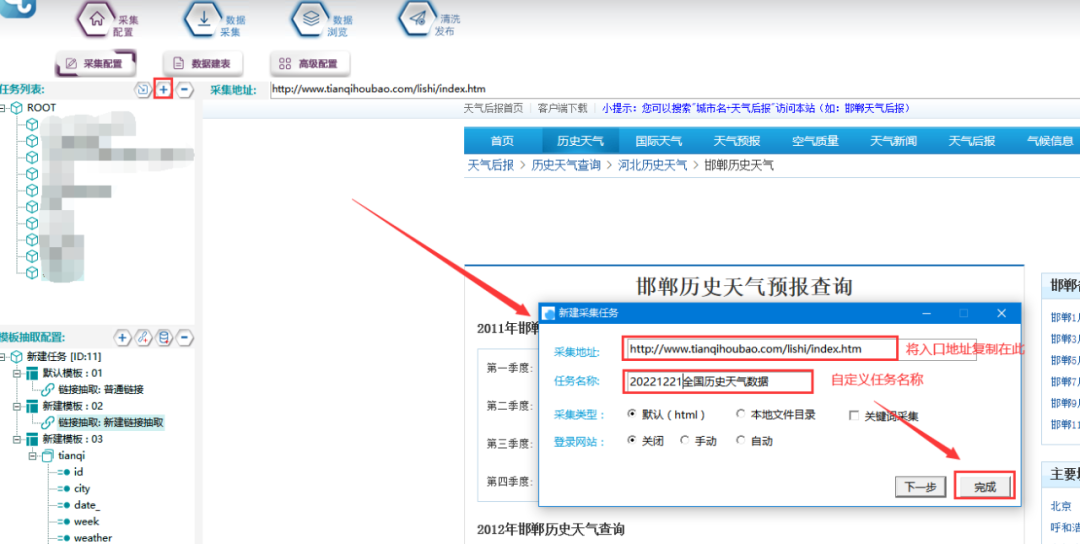This screenshot has height=544, width=1080.
Task: Open the 采集配置 home hexagon icon
Action: [x=97, y=20]
